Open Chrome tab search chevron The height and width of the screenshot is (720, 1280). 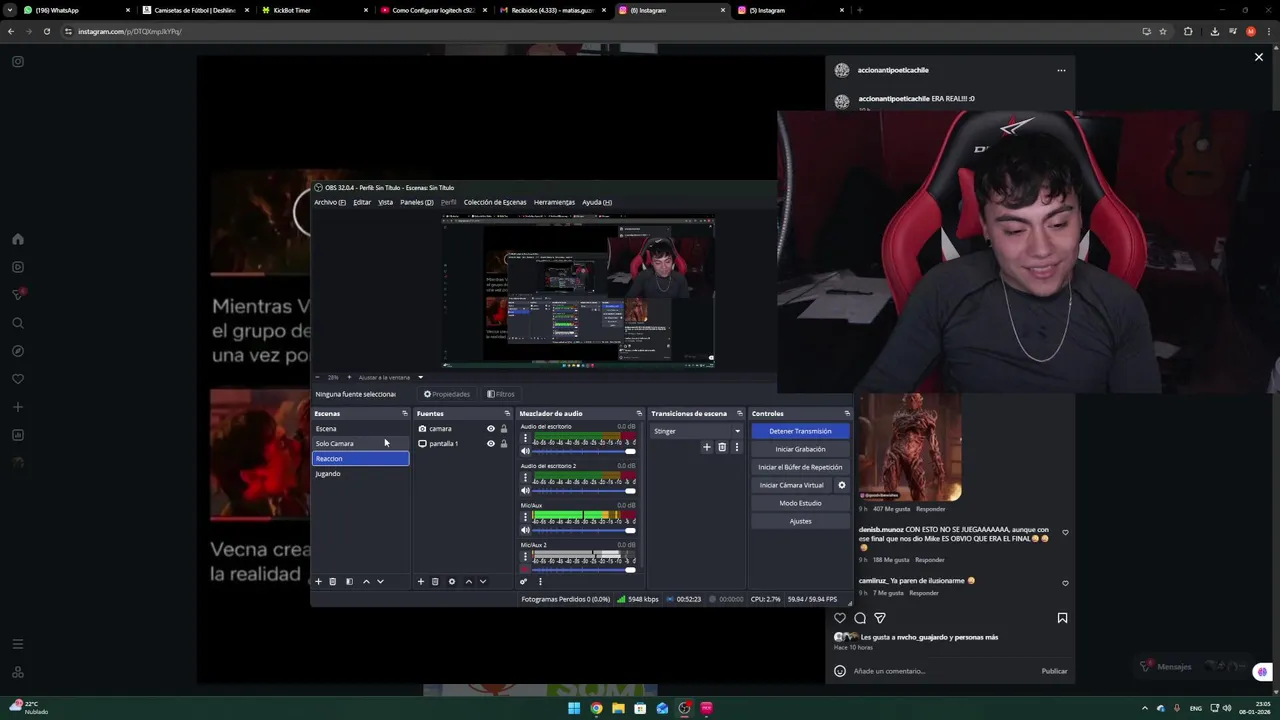(x=10, y=10)
